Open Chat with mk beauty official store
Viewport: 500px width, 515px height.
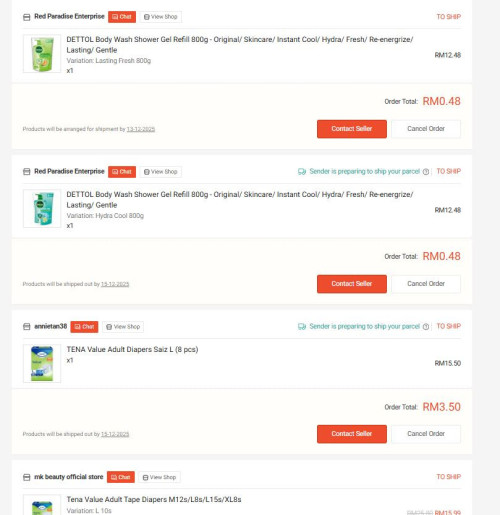121,477
